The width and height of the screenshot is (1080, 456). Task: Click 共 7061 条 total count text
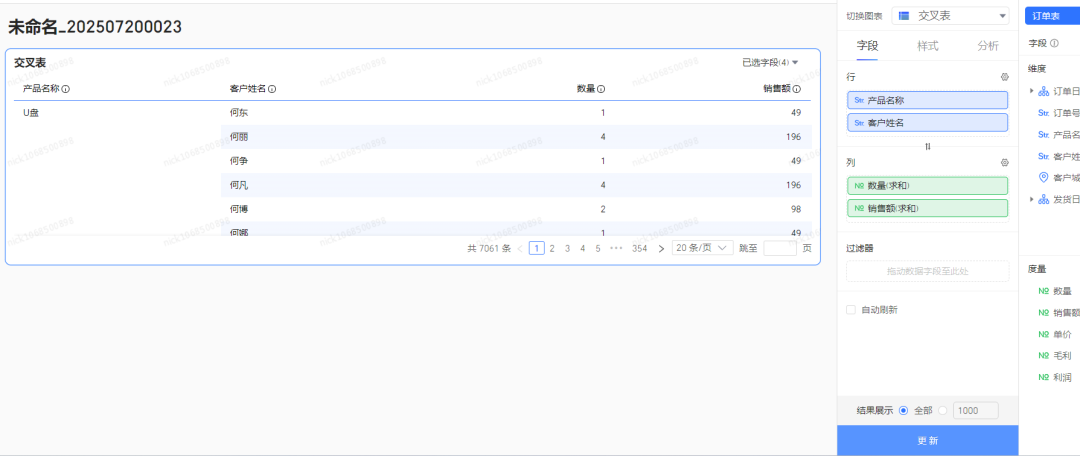pyautogui.click(x=489, y=249)
